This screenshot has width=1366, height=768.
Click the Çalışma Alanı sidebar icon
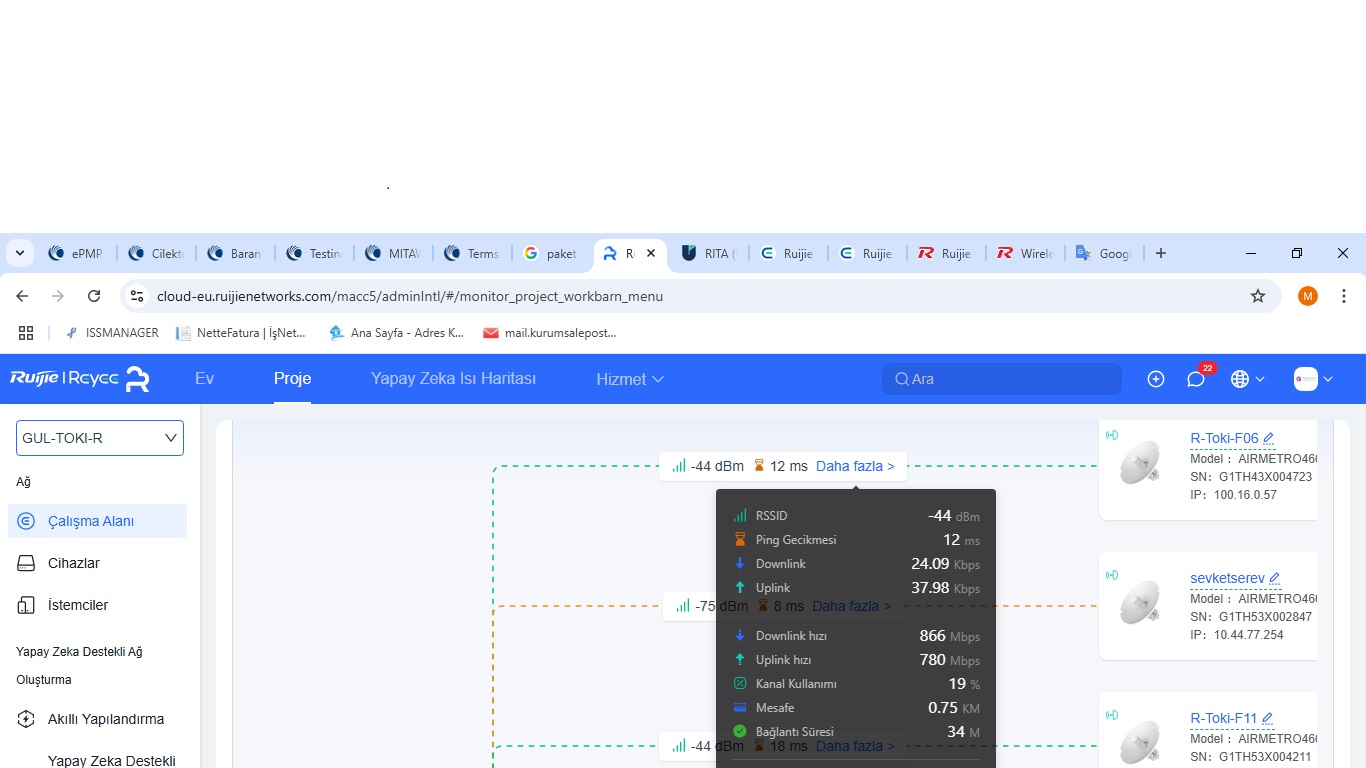pos(27,521)
